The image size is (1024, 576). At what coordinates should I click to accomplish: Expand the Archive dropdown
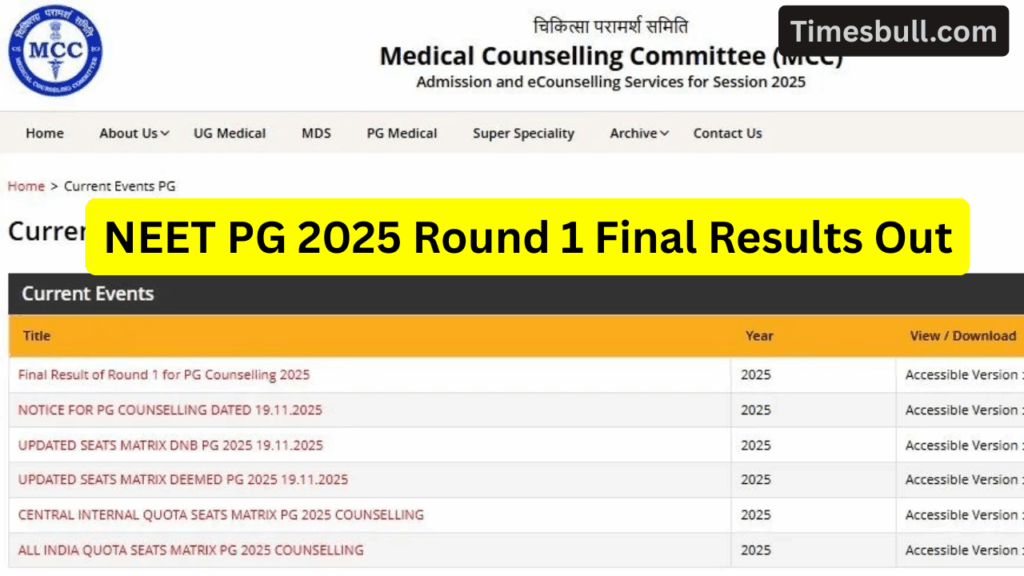(x=639, y=133)
